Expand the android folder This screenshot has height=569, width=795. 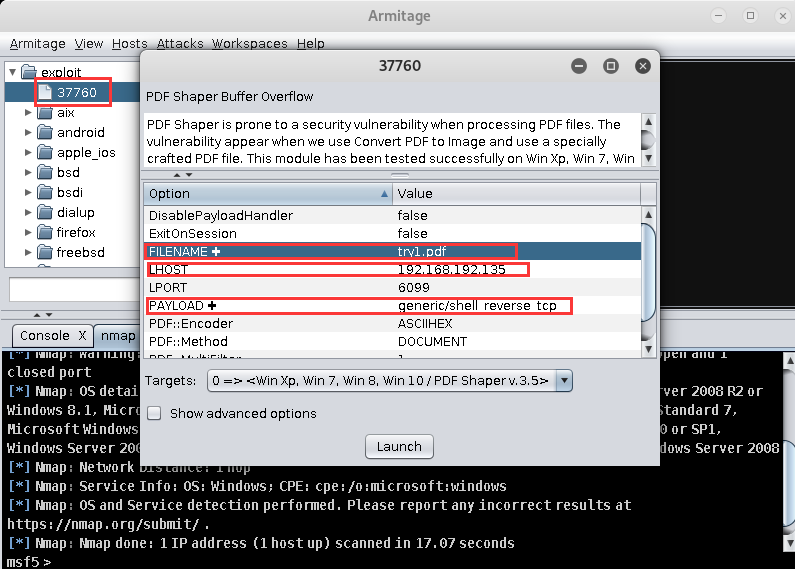coord(28,132)
